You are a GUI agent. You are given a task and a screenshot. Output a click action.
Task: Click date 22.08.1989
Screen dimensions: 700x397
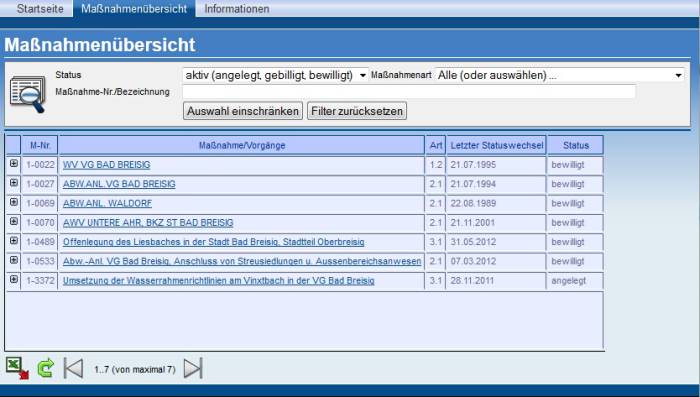pos(473,203)
